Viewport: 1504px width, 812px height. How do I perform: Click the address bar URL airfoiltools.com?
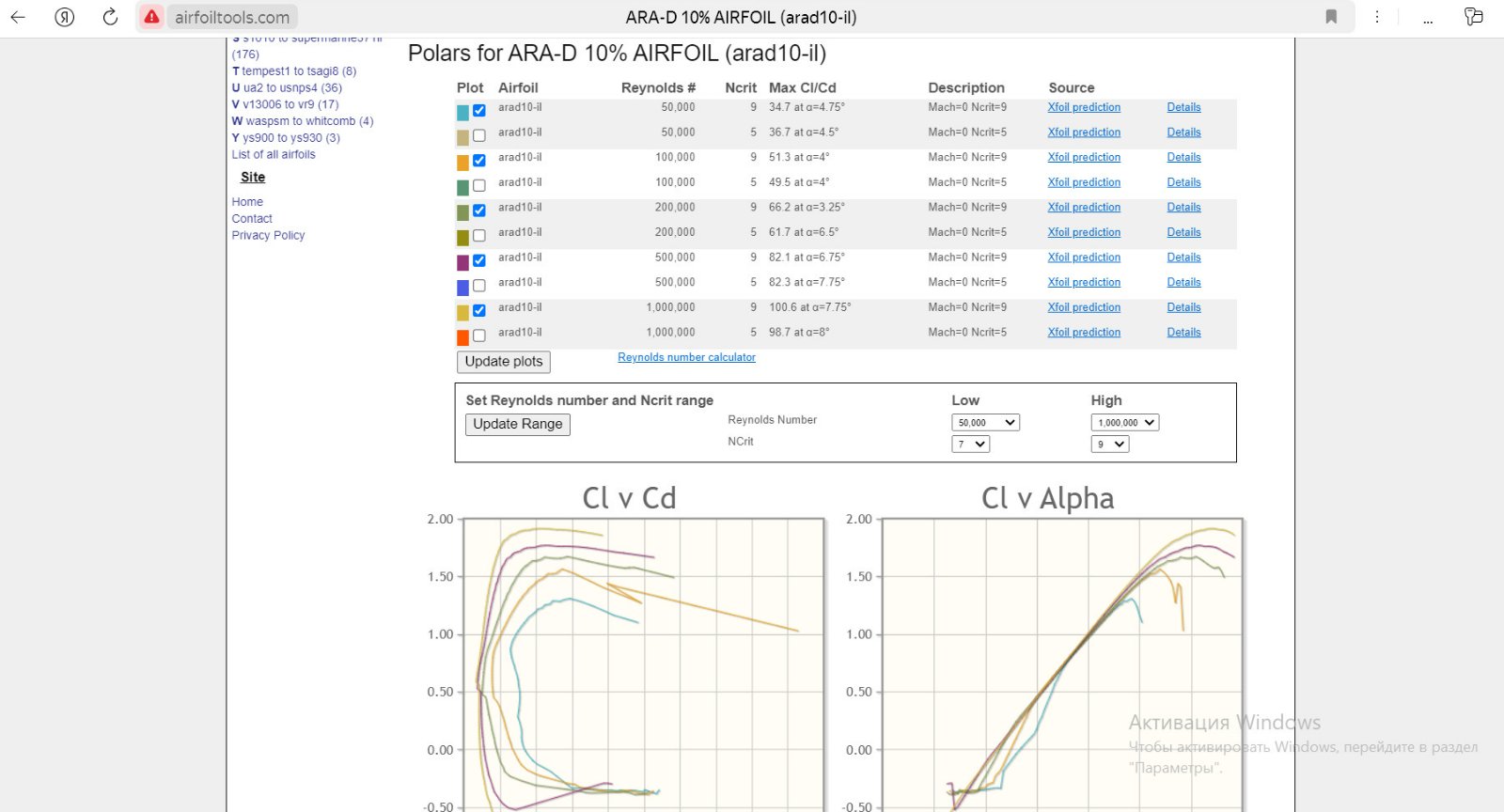tap(232, 17)
